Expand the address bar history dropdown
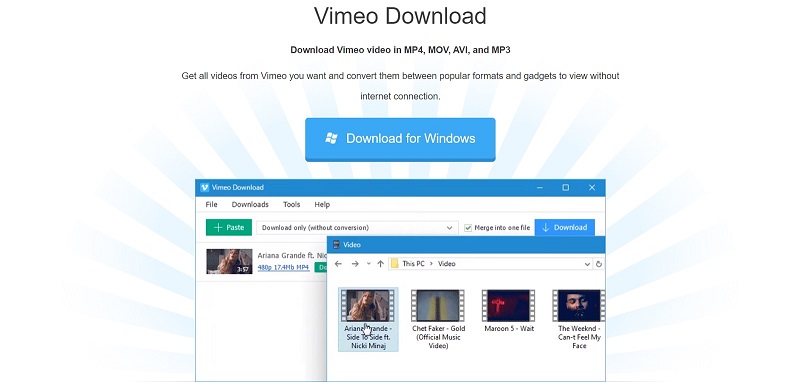 pos(587,264)
